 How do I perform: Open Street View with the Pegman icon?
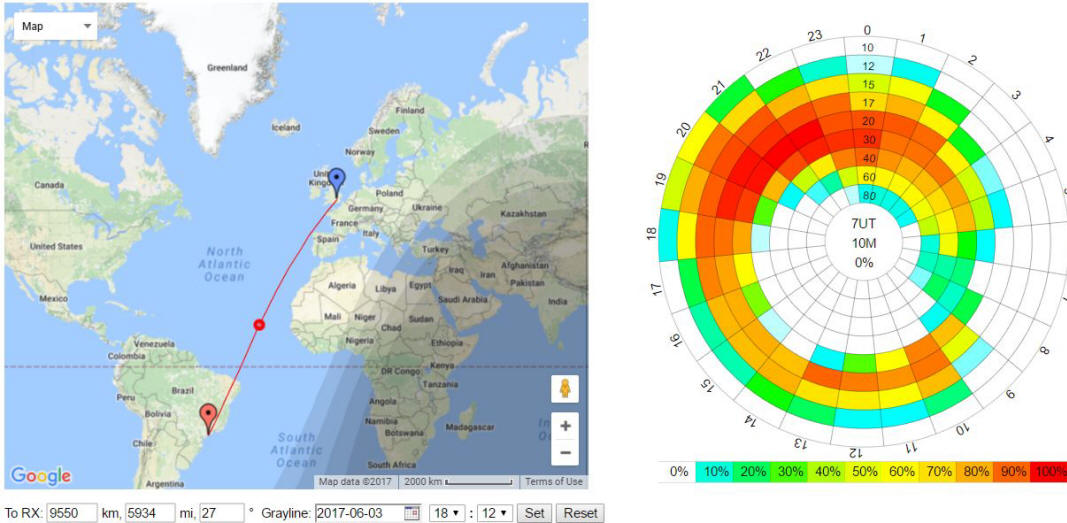[565, 389]
